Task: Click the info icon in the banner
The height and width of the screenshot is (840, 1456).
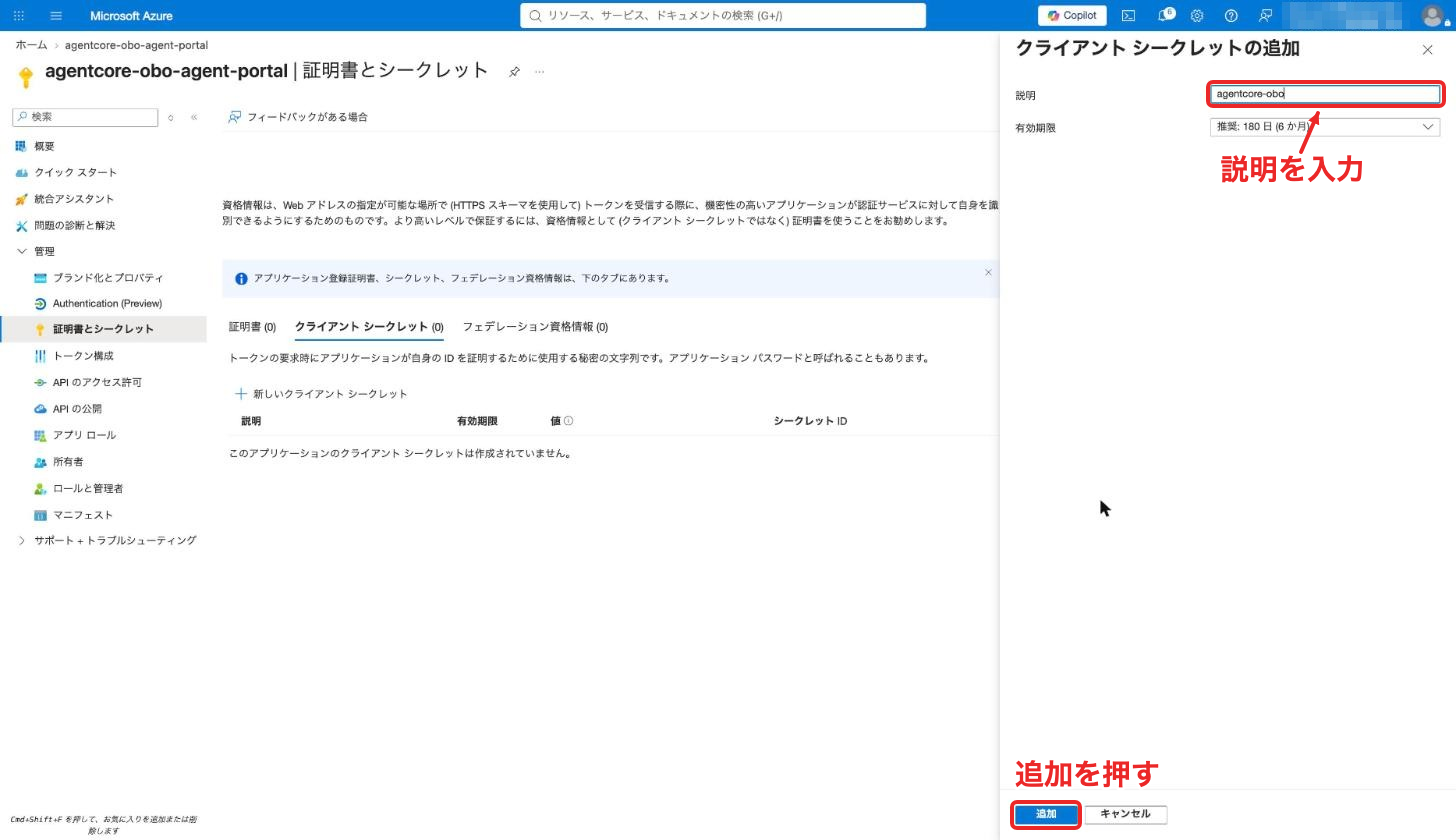Action: (241, 279)
